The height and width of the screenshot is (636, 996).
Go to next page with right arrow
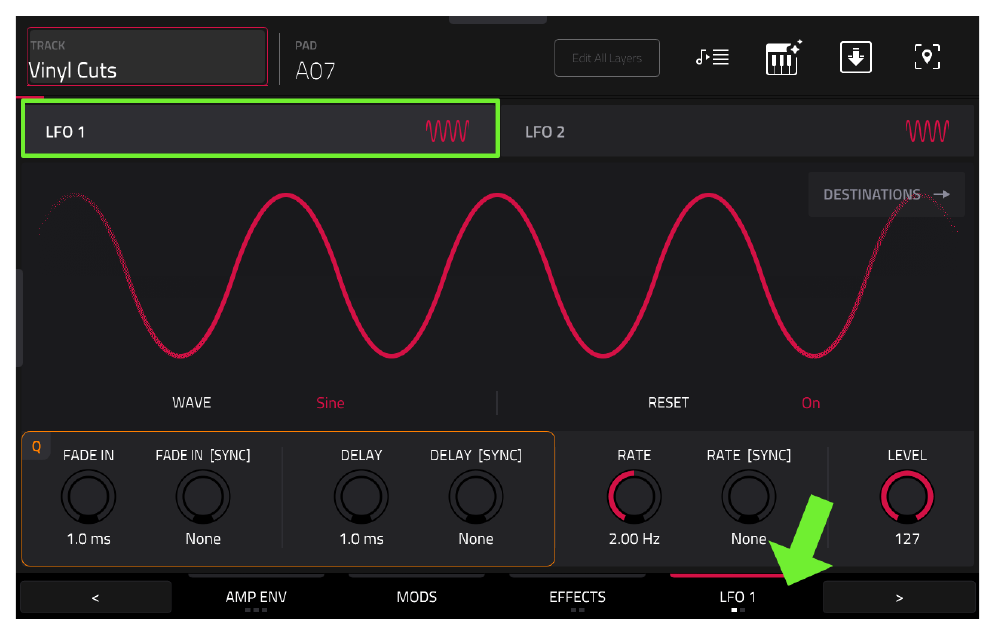tap(899, 597)
